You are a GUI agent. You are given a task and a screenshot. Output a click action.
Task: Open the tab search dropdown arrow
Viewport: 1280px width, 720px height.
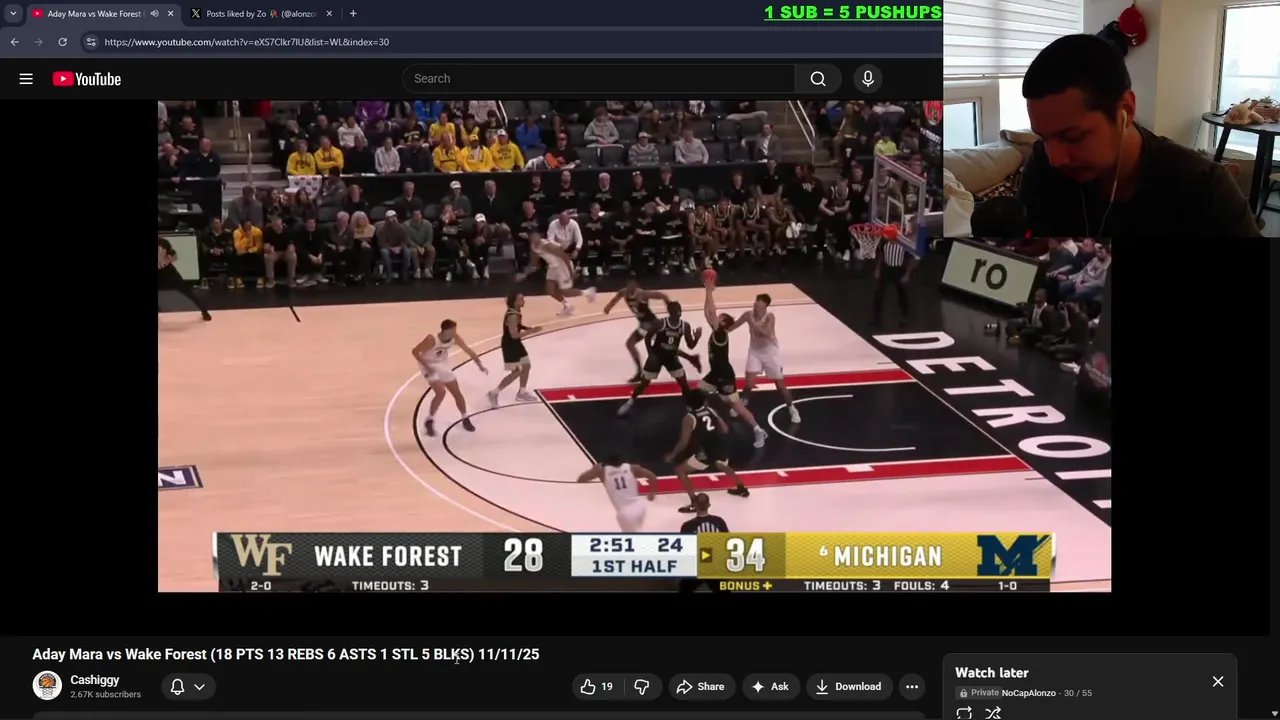pos(13,14)
